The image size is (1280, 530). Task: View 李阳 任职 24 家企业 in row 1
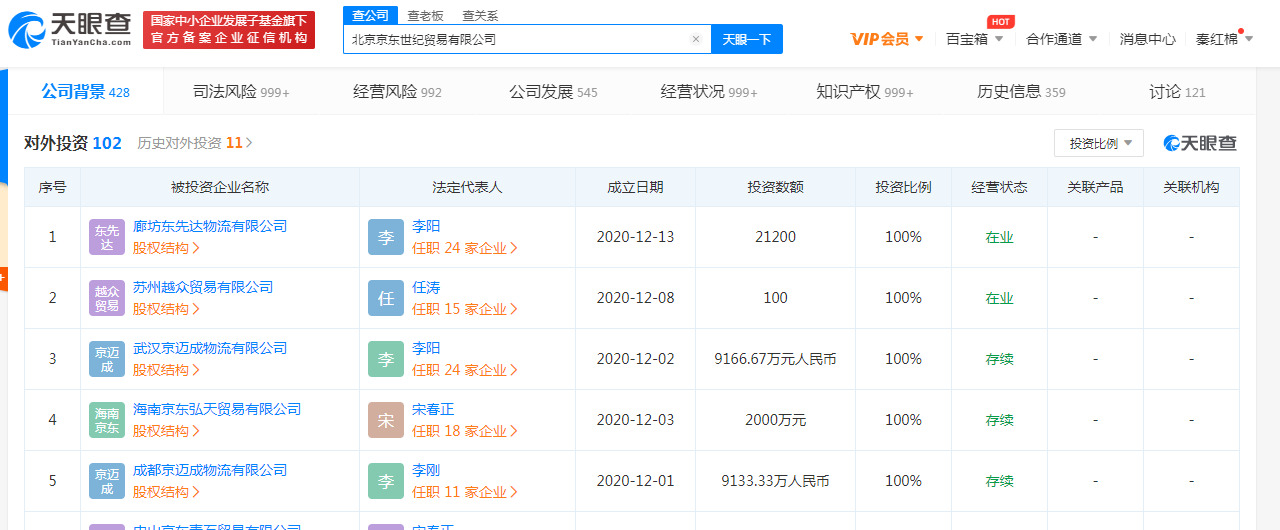click(x=465, y=248)
